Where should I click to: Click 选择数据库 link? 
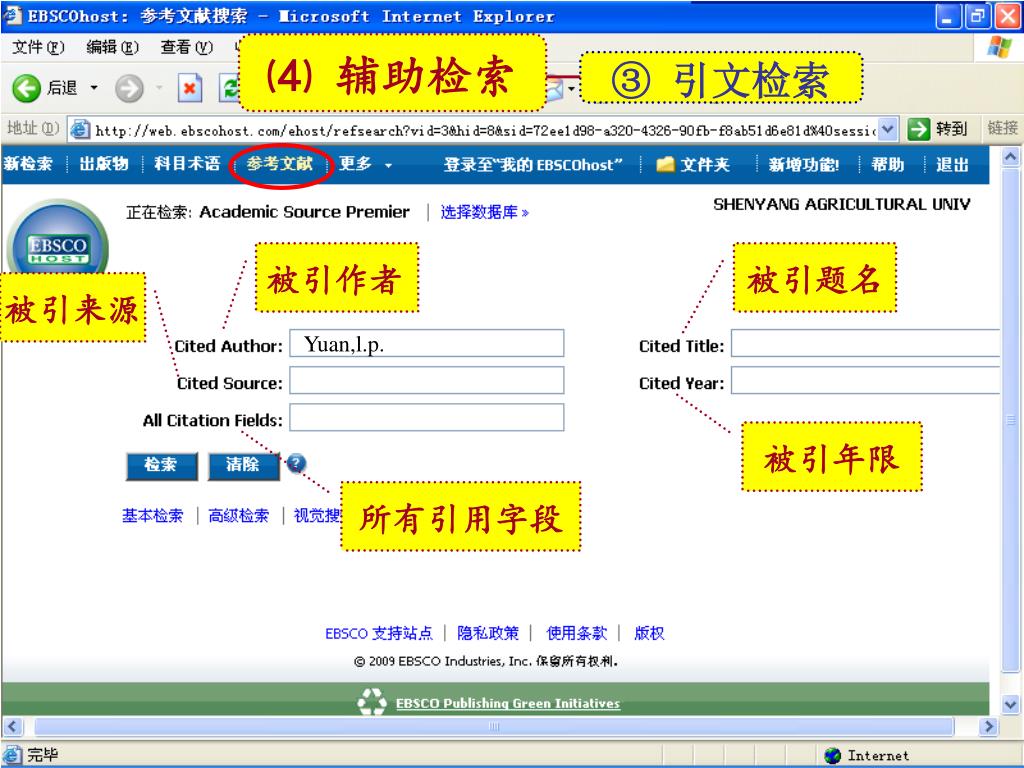coord(485,212)
